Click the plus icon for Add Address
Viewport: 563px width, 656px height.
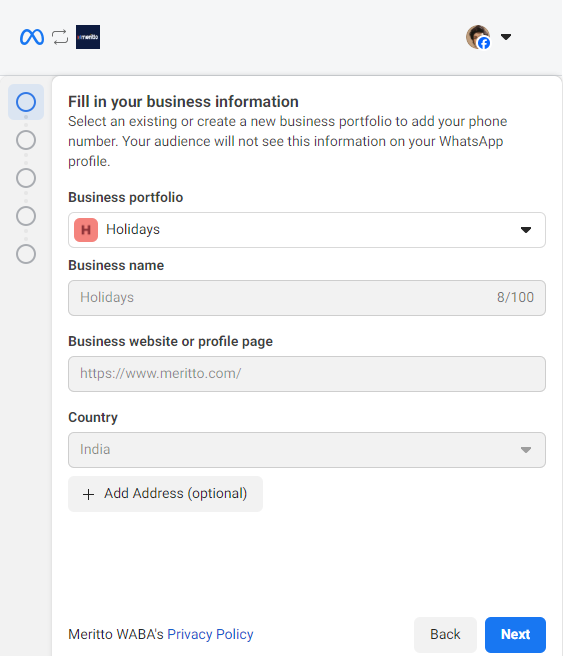click(x=88, y=495)
